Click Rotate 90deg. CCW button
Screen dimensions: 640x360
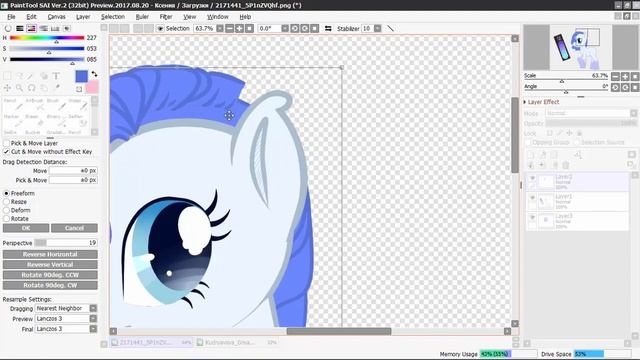pos(50,275)
